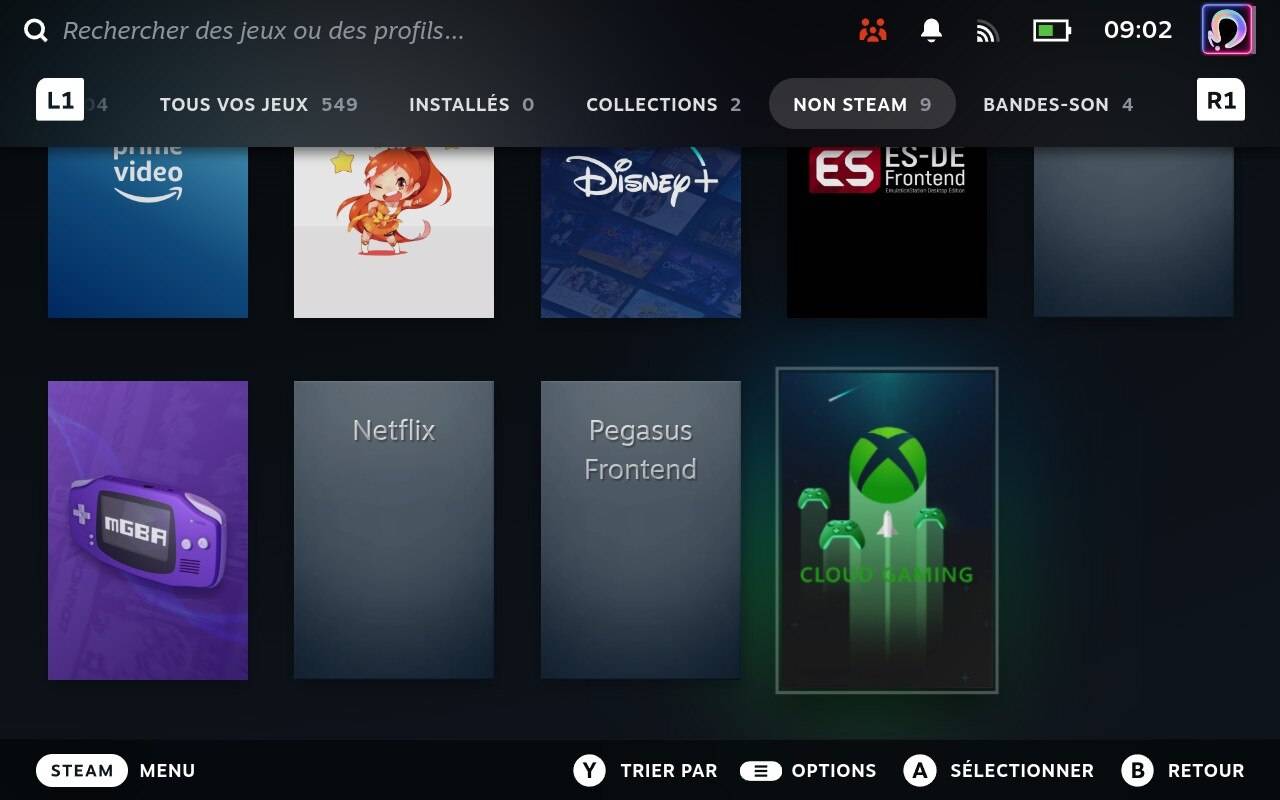Open the wireless signal status icon
This screenshot has height=800, width=1280.
pos(987,32)
